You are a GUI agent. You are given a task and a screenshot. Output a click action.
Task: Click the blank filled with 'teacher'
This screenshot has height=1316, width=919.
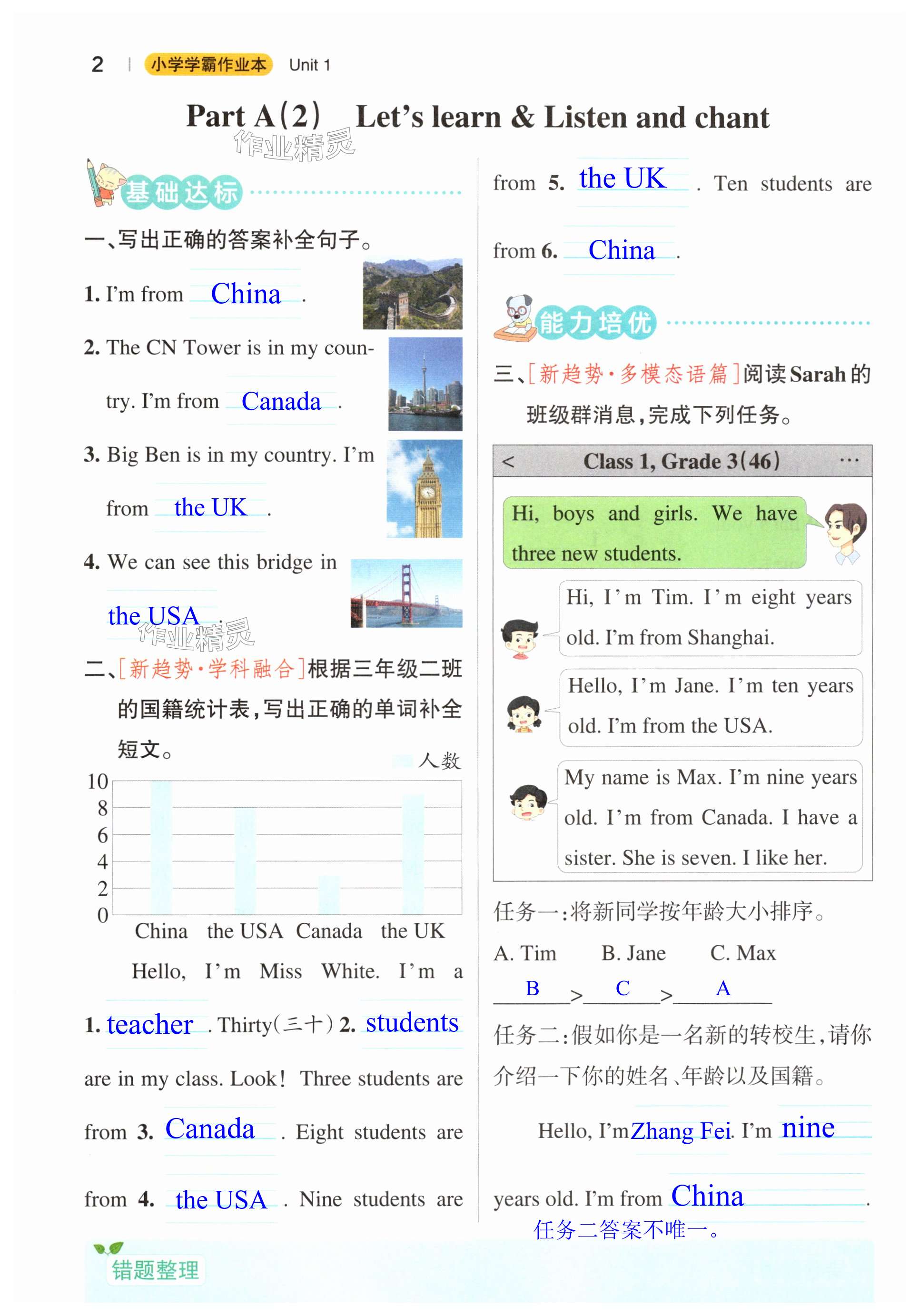(x=150, y=1025)
